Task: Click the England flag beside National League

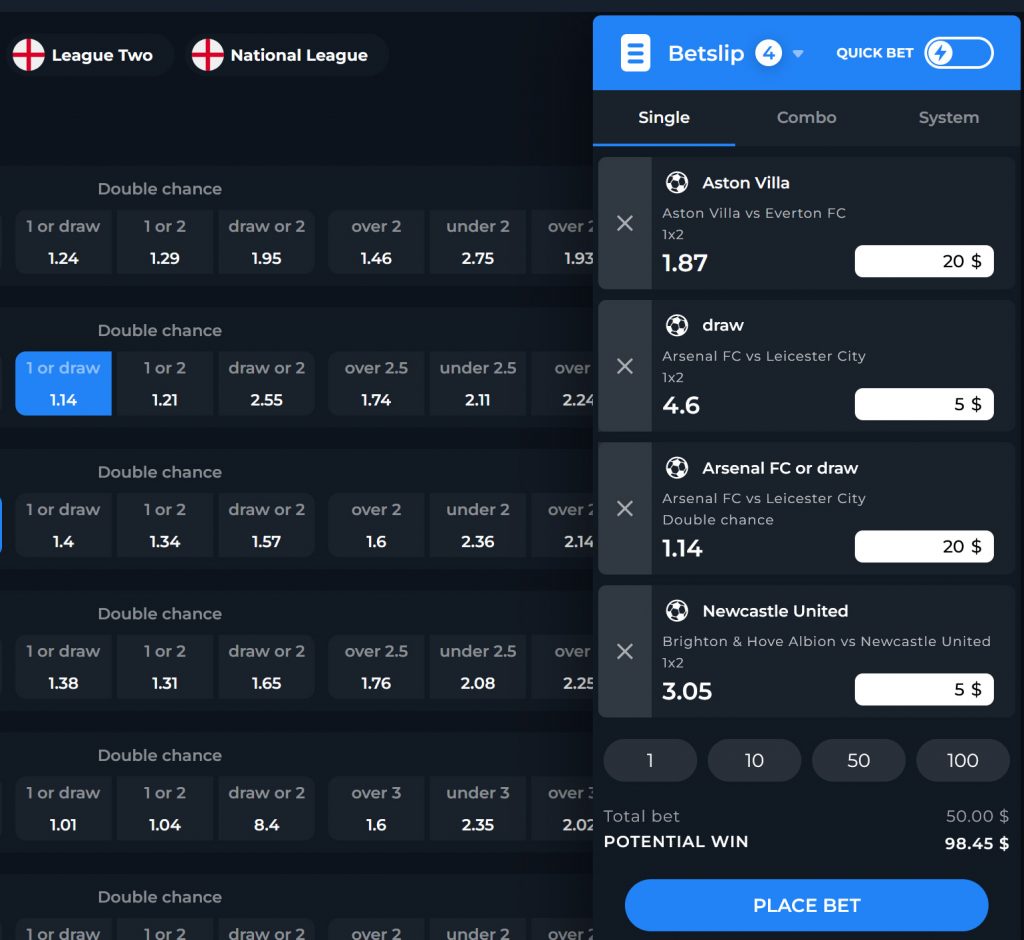Action: [208, 55]
